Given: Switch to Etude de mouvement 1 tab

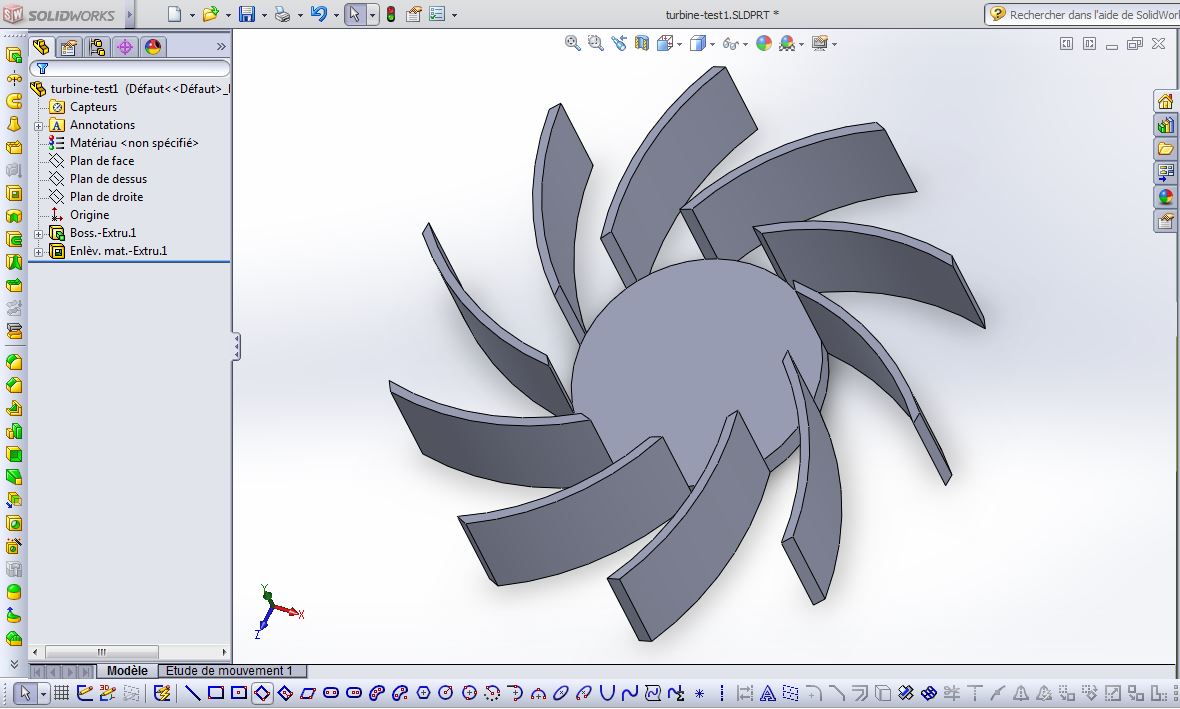Looking at the screenshot, I should [x=230, y=671].
